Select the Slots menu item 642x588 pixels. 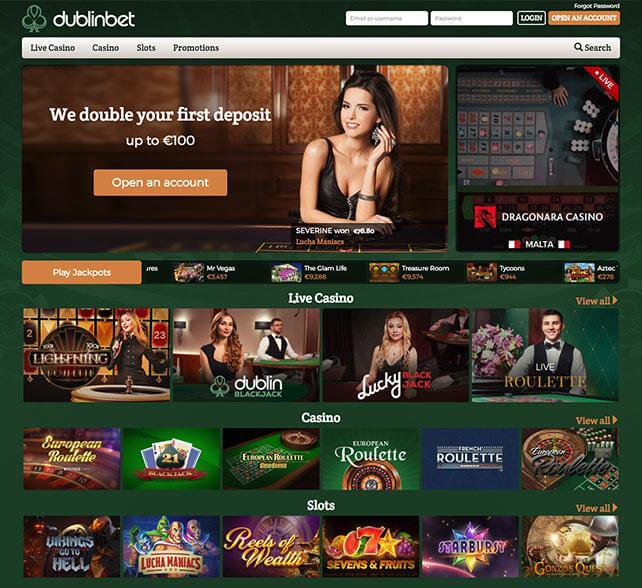pyautogui.click(x=146, y=48)
